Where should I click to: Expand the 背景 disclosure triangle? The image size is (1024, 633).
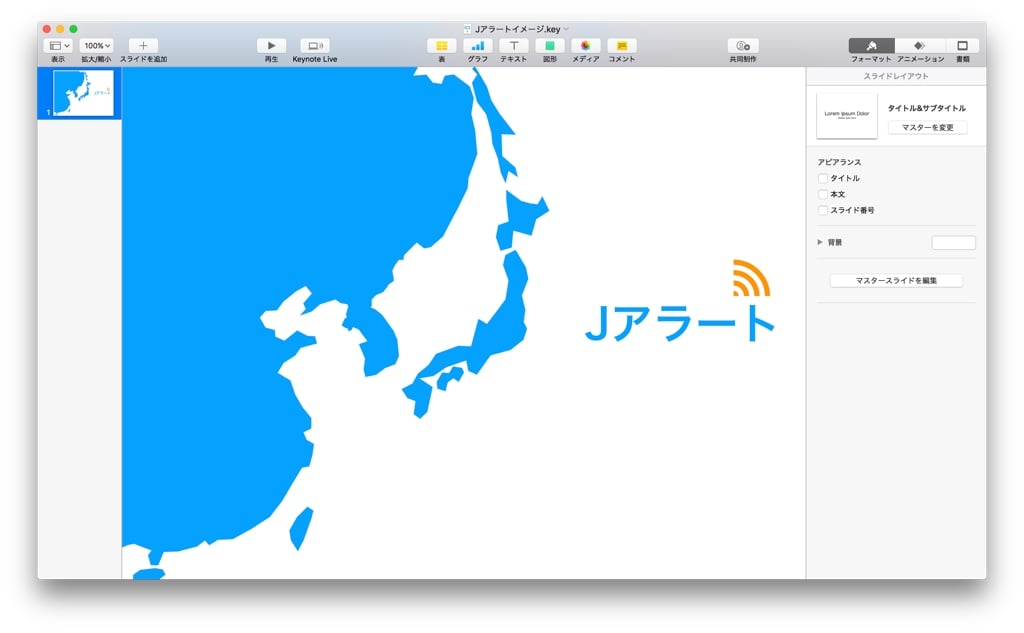820,242
